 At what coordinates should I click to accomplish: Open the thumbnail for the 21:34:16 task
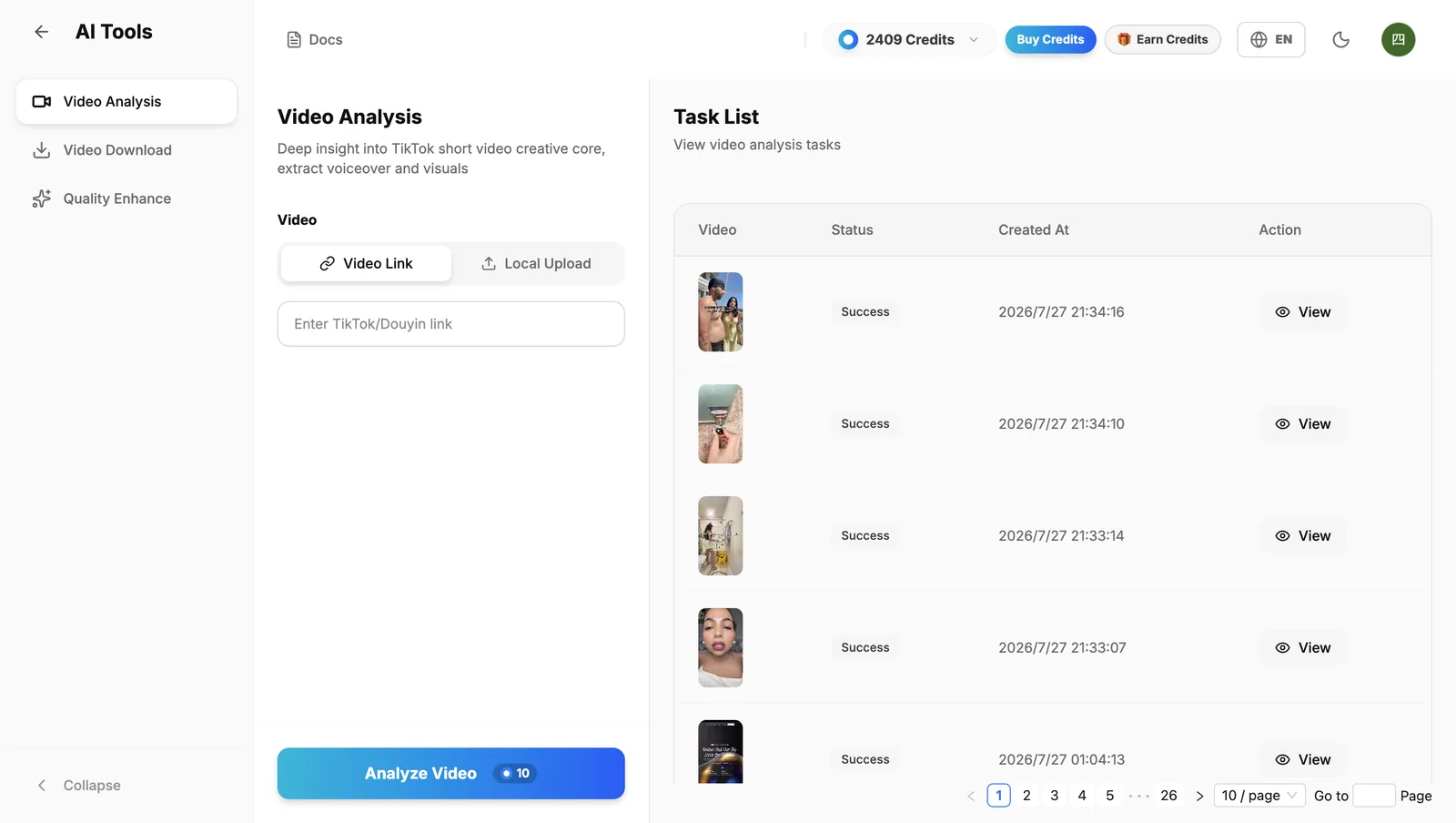[720, 312]
